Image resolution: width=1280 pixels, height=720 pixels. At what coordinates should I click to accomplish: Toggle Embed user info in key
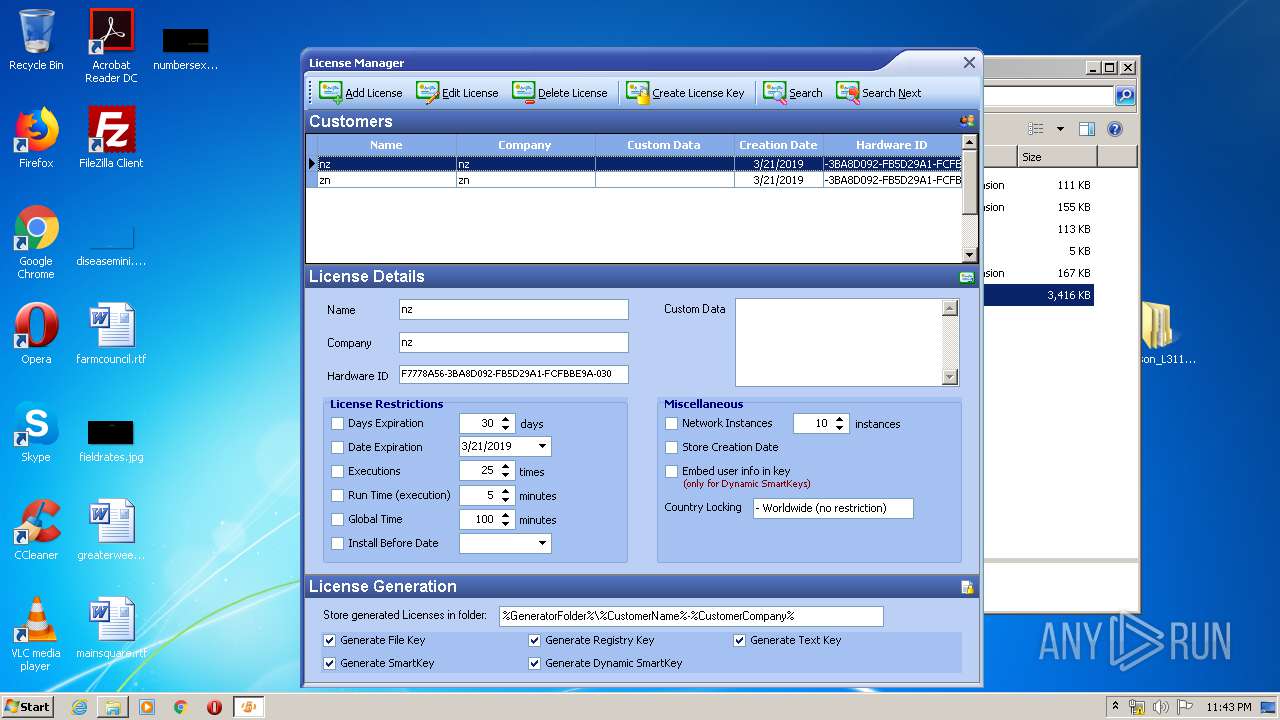click(x=671, y=472)
